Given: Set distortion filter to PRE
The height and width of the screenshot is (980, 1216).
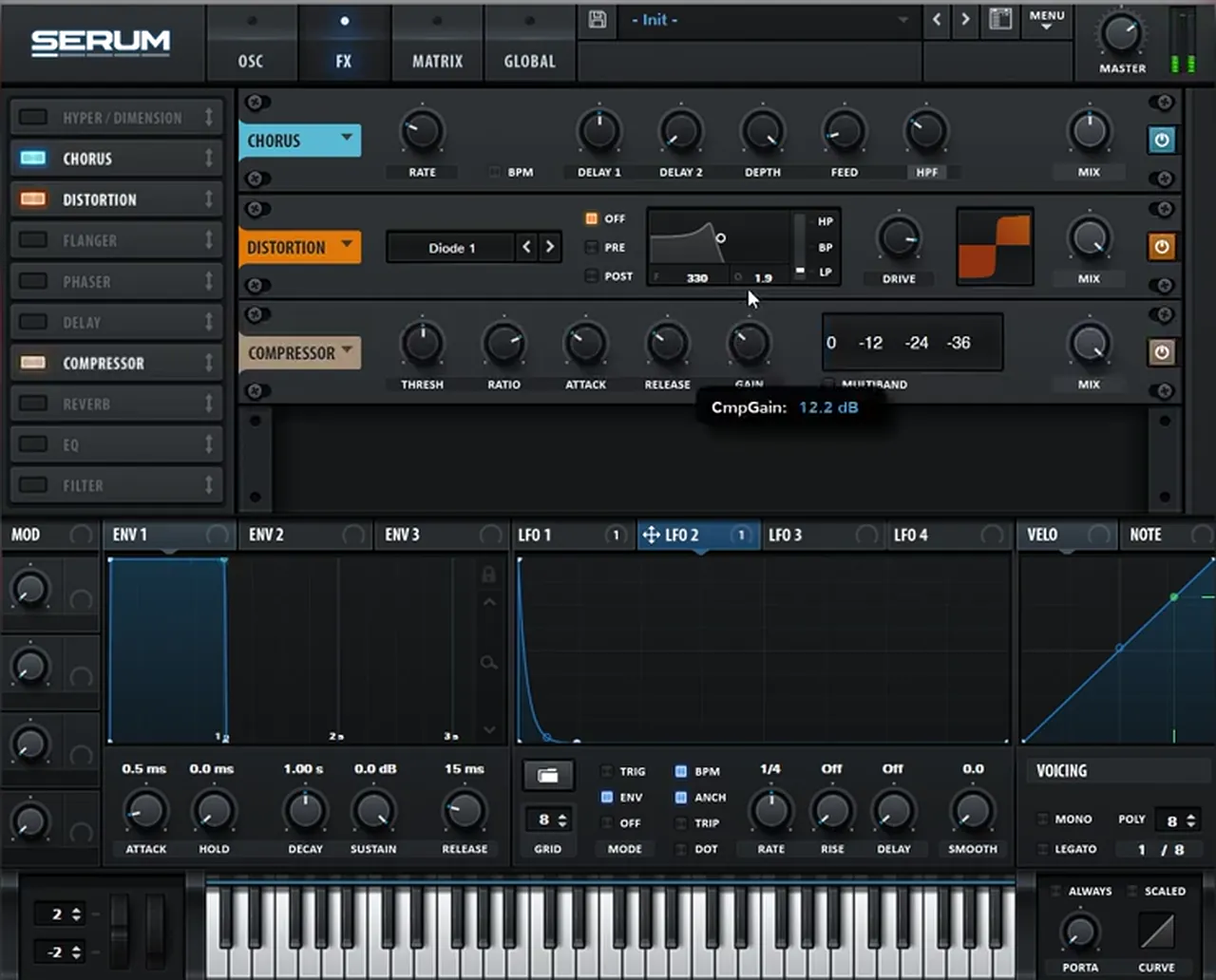Looking at the screenshot, I should tap(591, 247).
